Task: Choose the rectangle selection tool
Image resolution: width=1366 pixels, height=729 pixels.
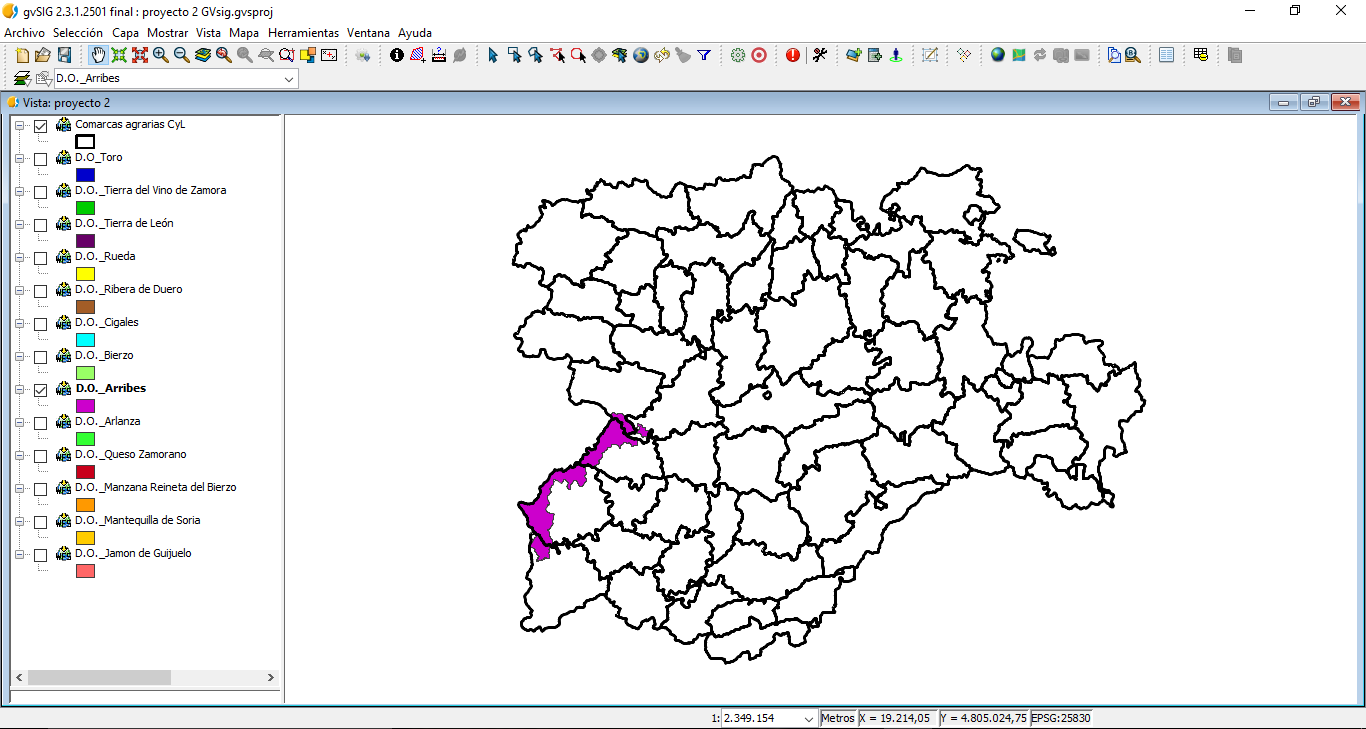Action: pyautogui.click(x=514, y=55)
